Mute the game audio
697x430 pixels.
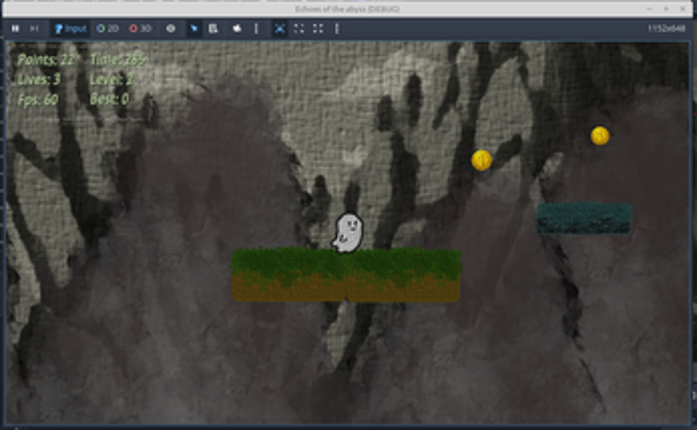coord(236,29)
